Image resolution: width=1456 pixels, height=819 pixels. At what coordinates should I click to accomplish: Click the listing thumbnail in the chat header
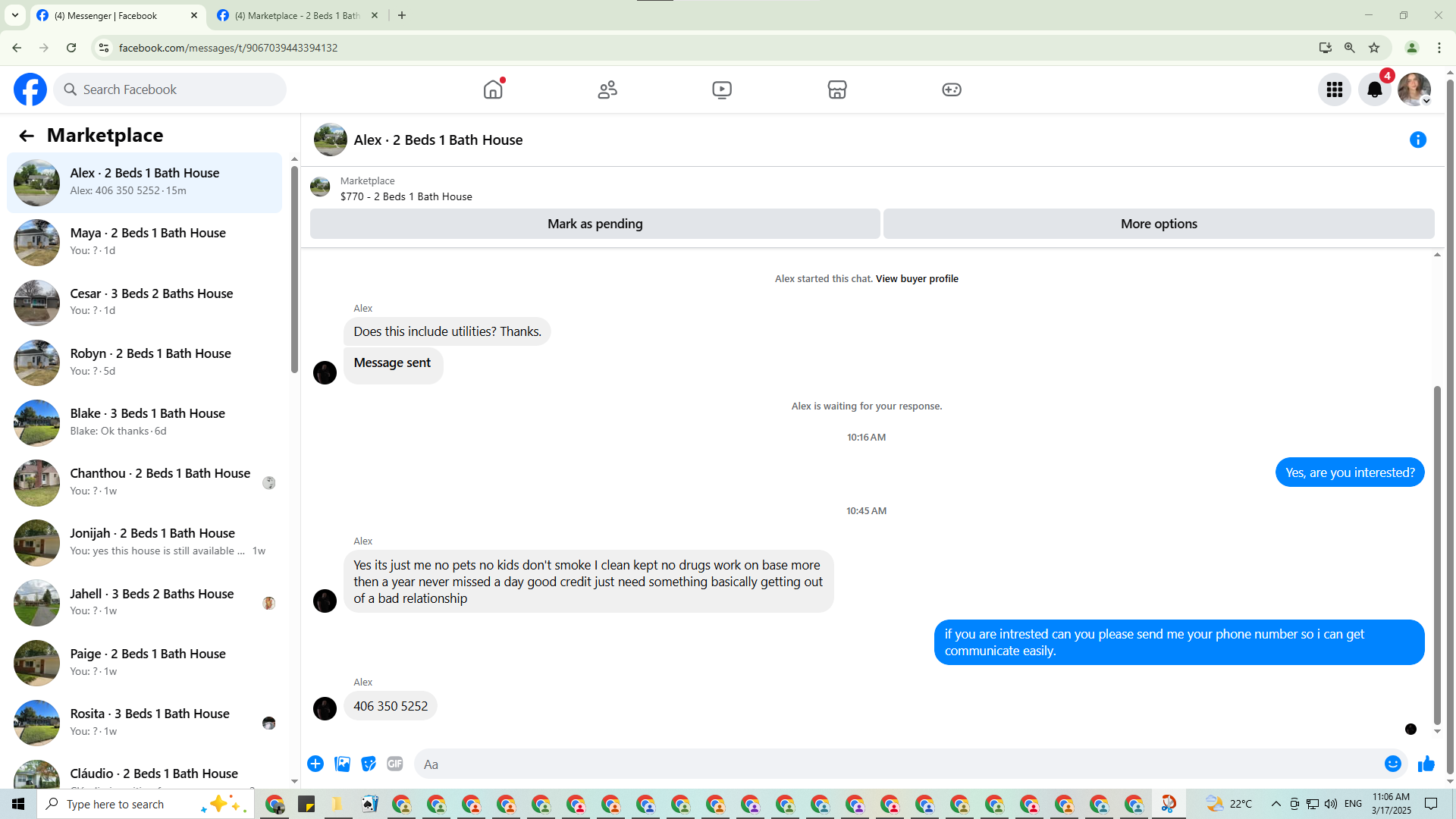(x=331, y=140)
